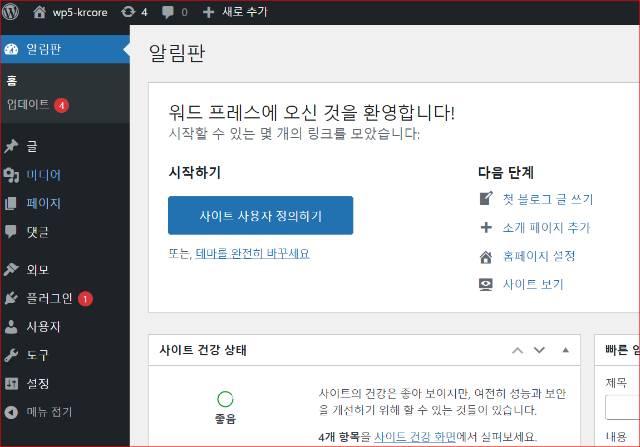
Task: Open the 외모 appearance menu
Action: pos(38,269)
